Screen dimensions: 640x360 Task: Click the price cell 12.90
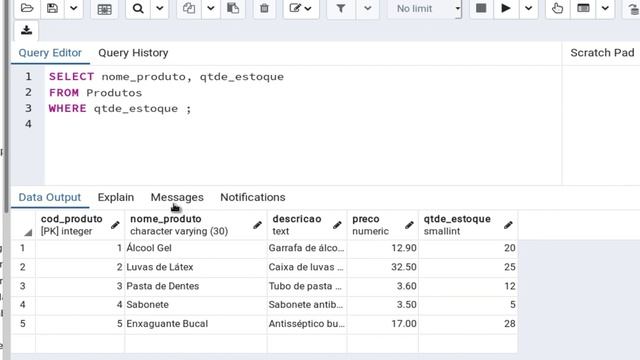pyautogui.click(x=383, y=248)
